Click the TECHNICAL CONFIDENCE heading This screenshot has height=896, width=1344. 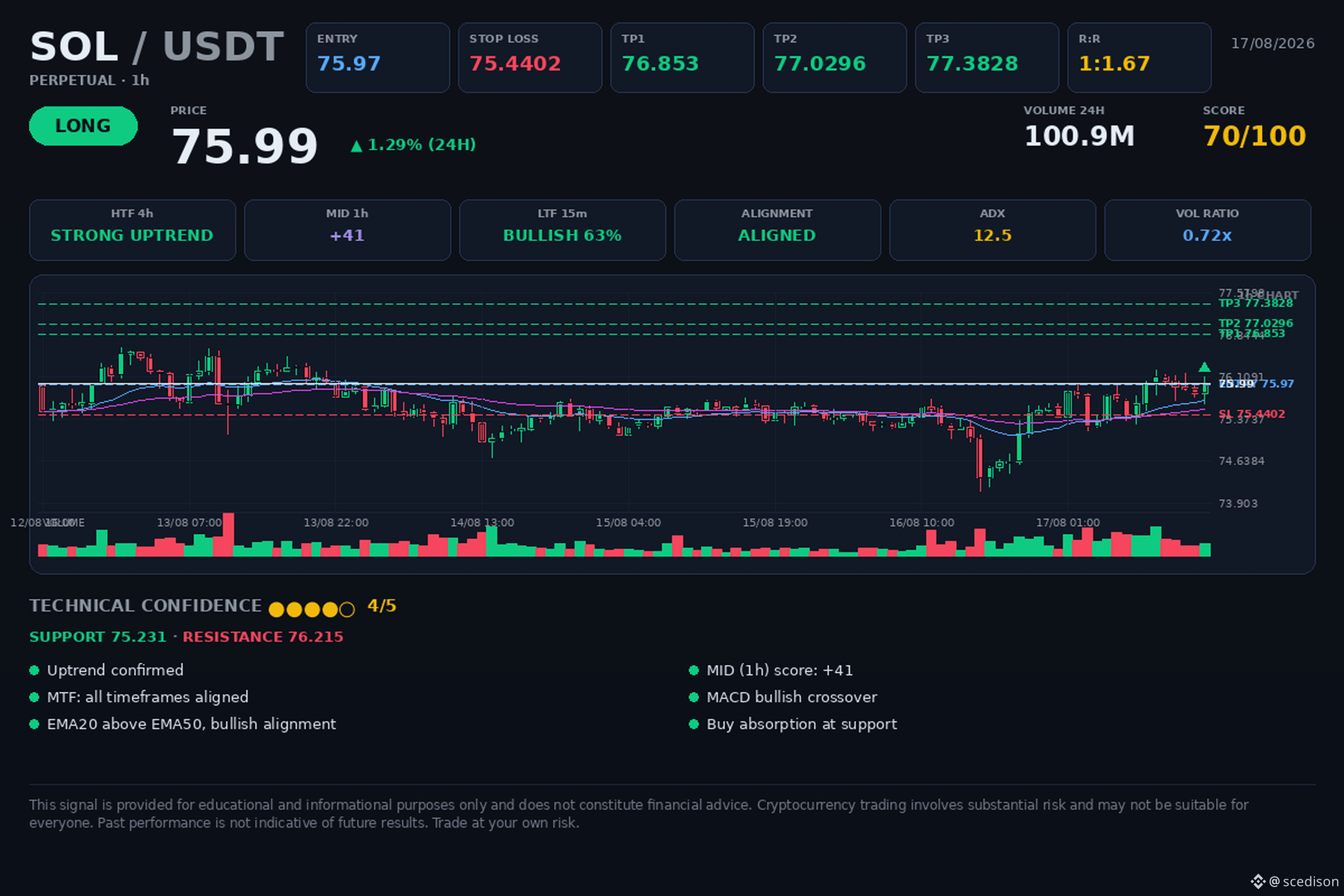point(146,606)
